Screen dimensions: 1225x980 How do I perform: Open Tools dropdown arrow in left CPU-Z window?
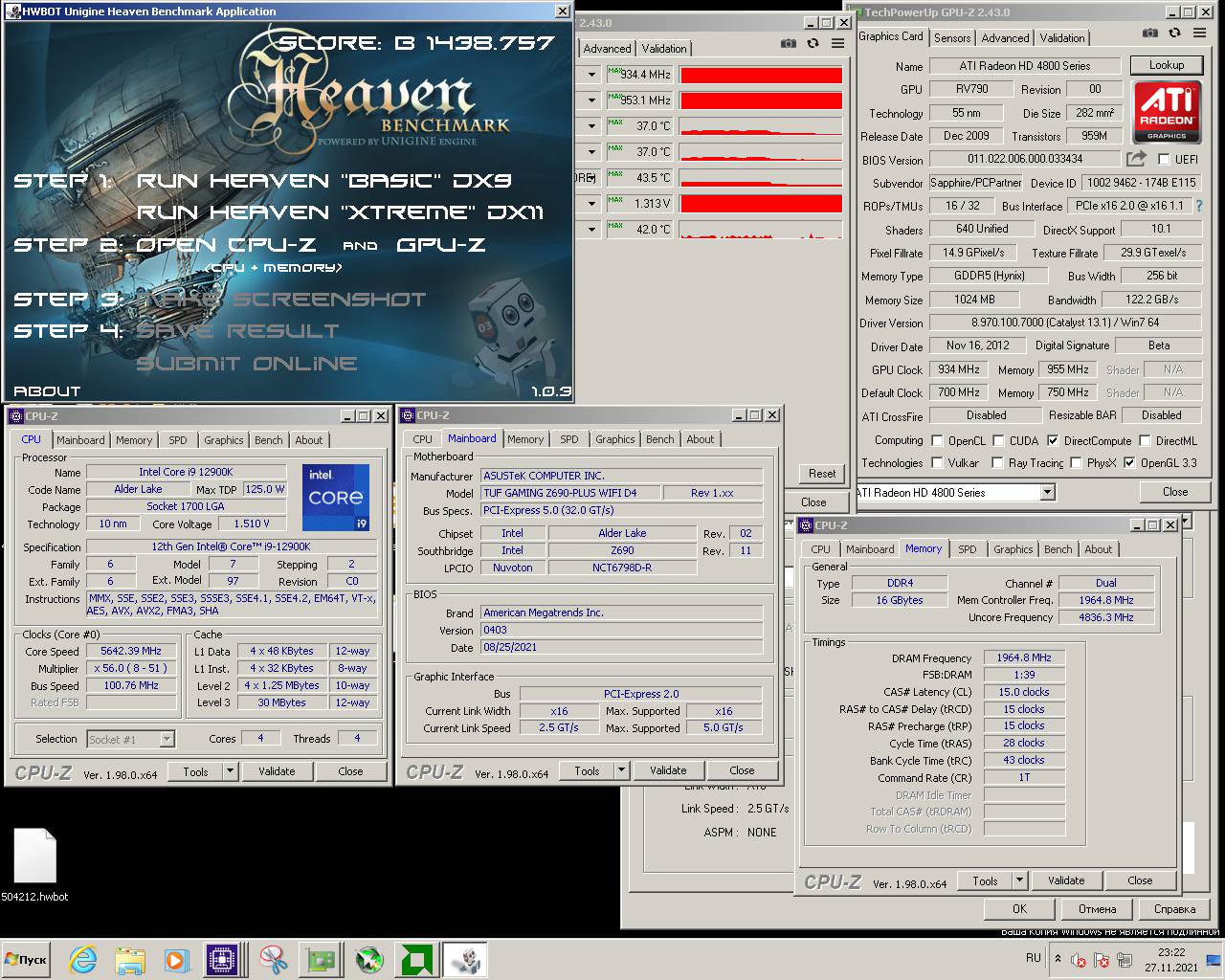pos(230,771)
